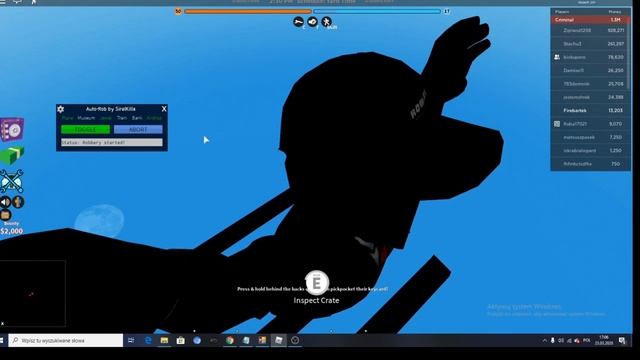Select the punch action slot icon
Image resolution: width=640 pixels, height=360 pixels.
[312, 22]
